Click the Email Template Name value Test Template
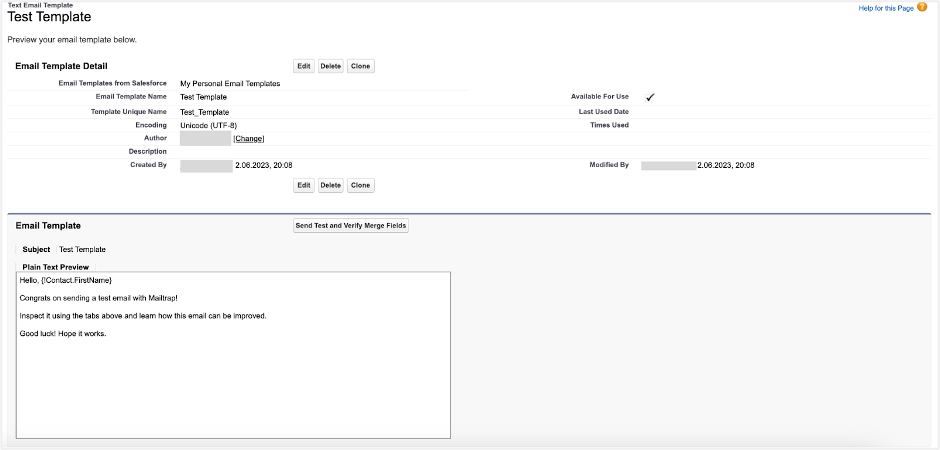This screenshot has height=450, width=940. (203, 97)
